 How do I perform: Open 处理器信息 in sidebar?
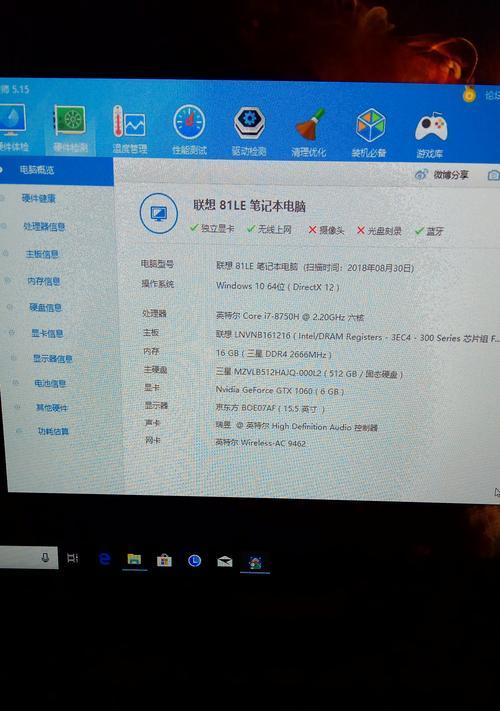point(44,226)
